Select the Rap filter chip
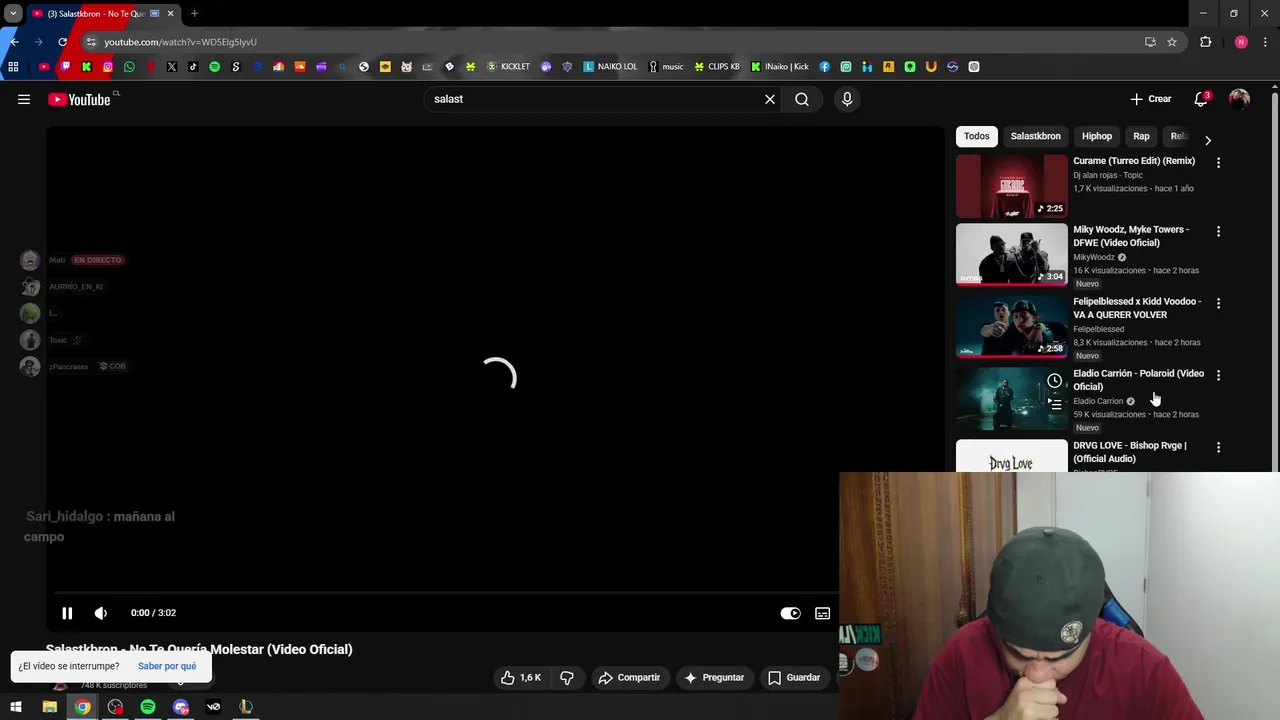Screen dimensions: 1280x720 click(1141, 136)
